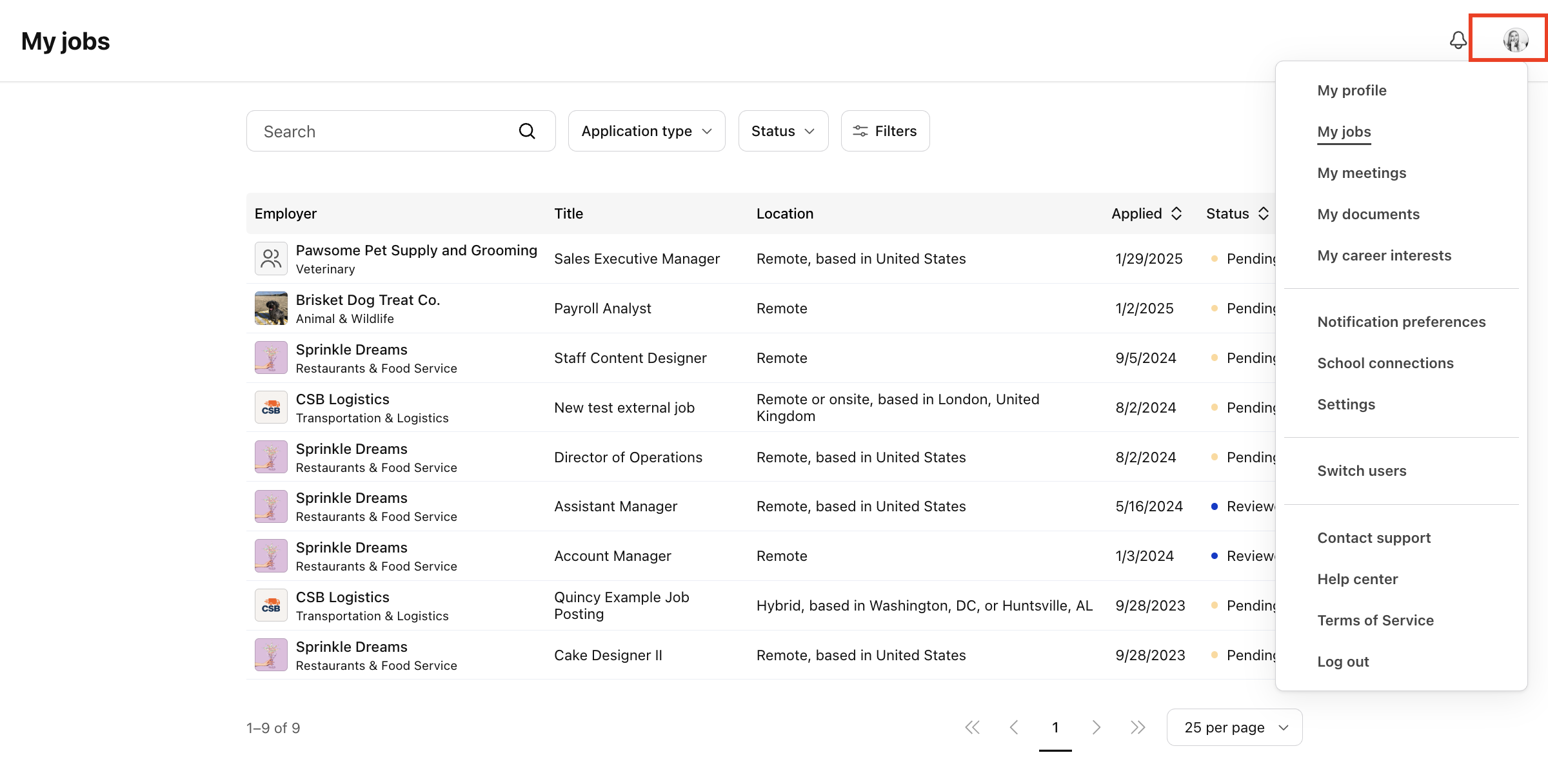Click the 1/29/2025 applied date
Screen dimensions: 1548x784
tap(1149, 259)
